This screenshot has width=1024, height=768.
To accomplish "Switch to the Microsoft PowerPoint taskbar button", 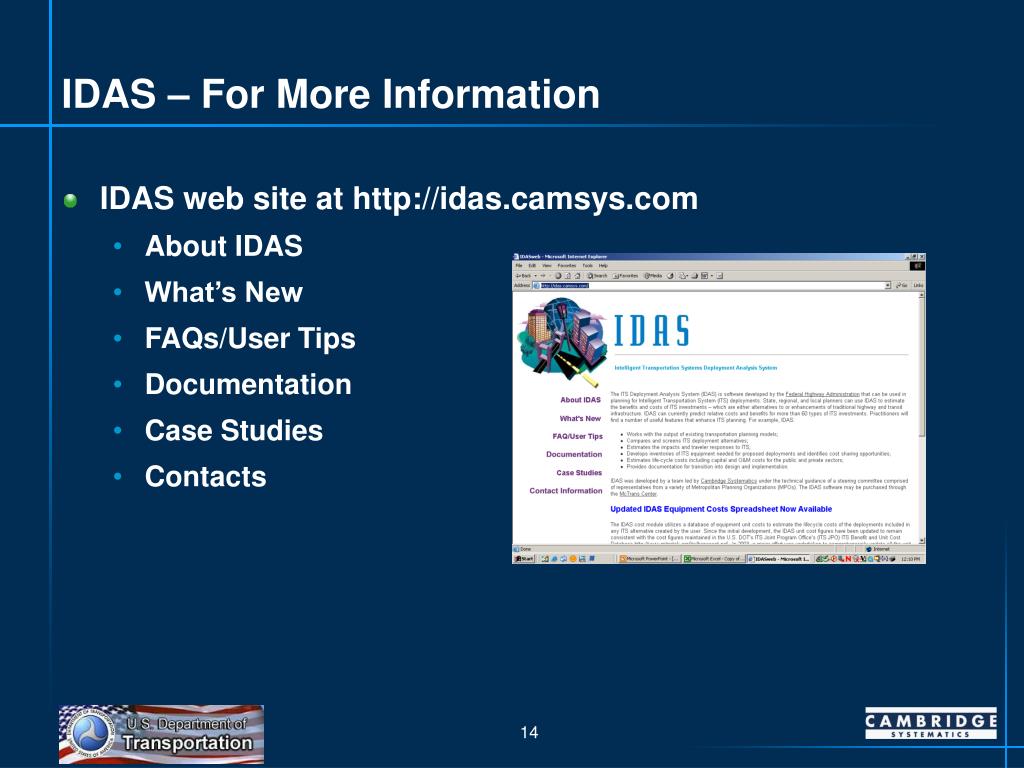I will 649,559.
